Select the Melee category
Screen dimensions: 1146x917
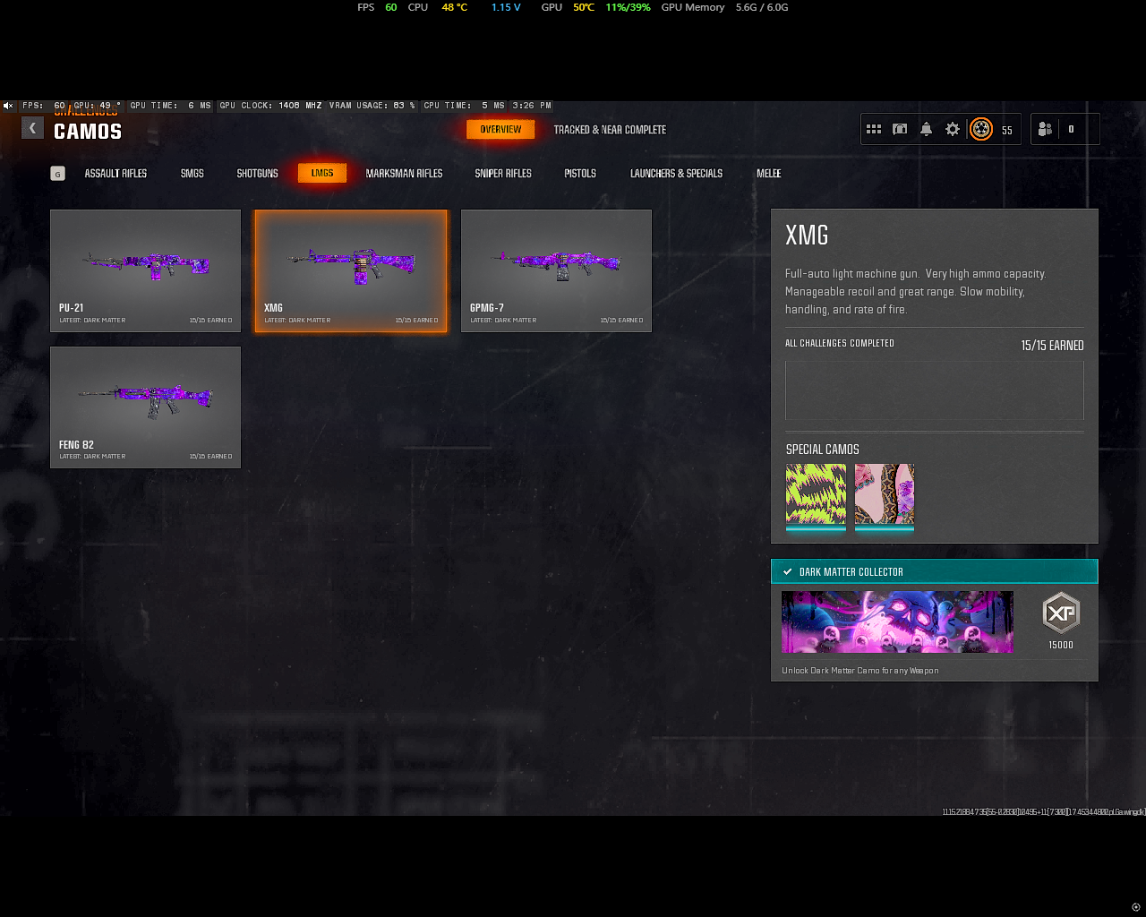tap(768, 173)
